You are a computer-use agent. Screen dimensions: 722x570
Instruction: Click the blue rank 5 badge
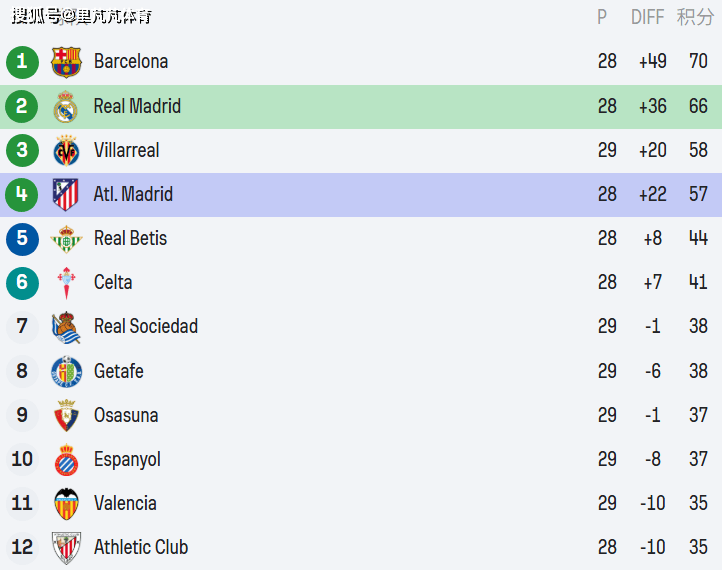[22, 238]
